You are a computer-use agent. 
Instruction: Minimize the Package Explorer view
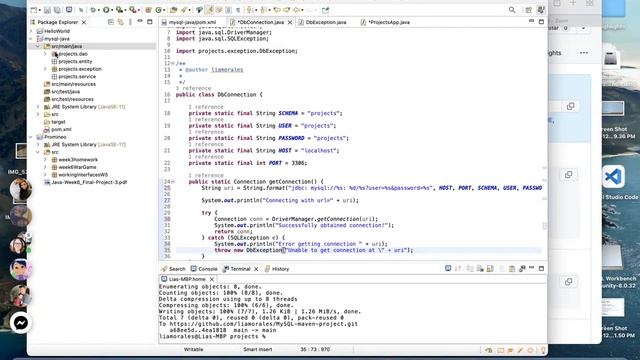click(140, 21)
